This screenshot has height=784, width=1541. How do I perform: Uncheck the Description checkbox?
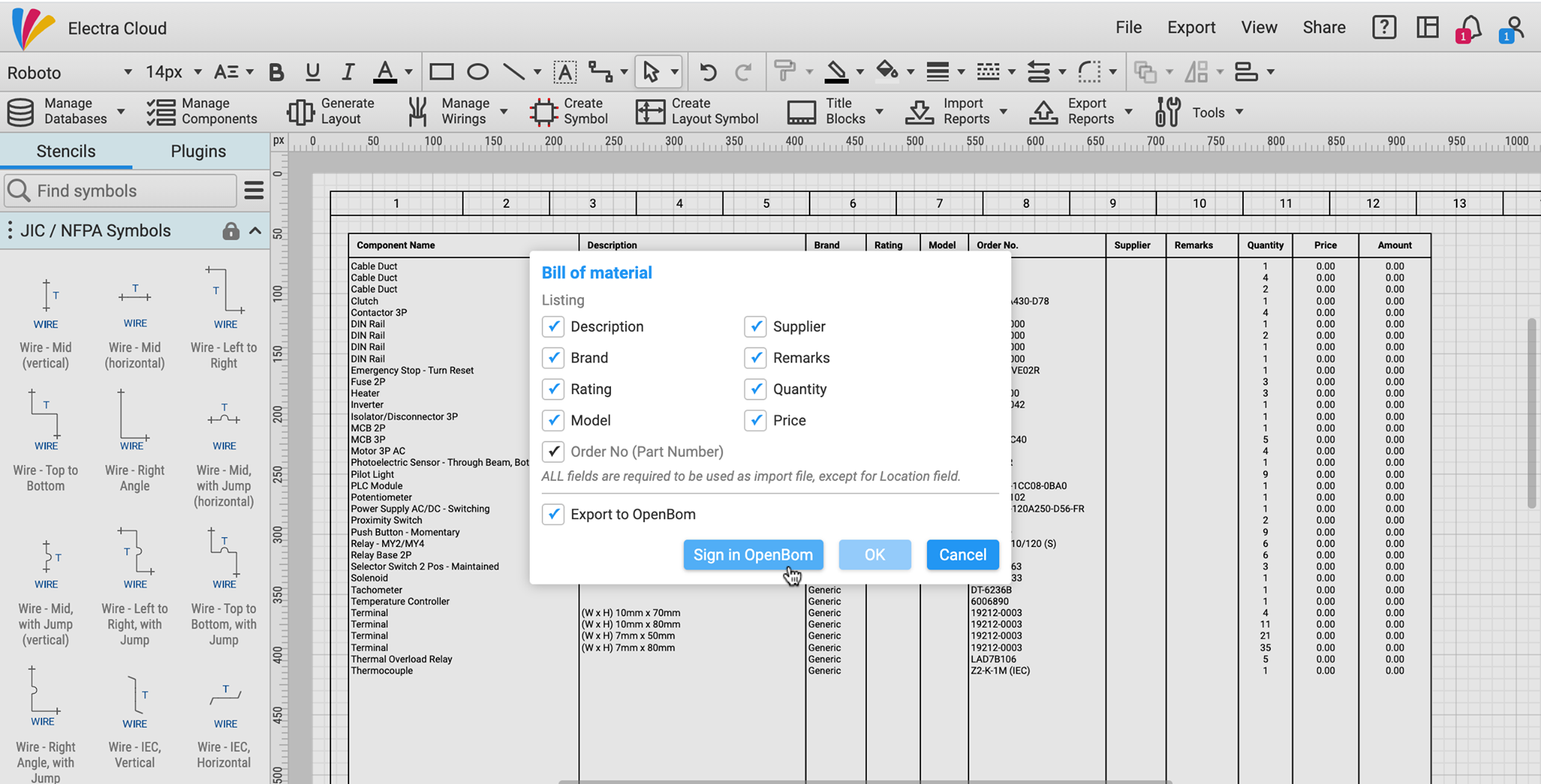pyautogui.click(x=553, y=327)
